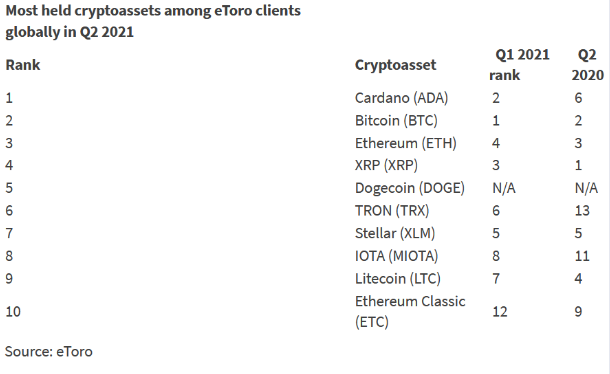
Task: Click rank number 10 cell
Action: 13,312
